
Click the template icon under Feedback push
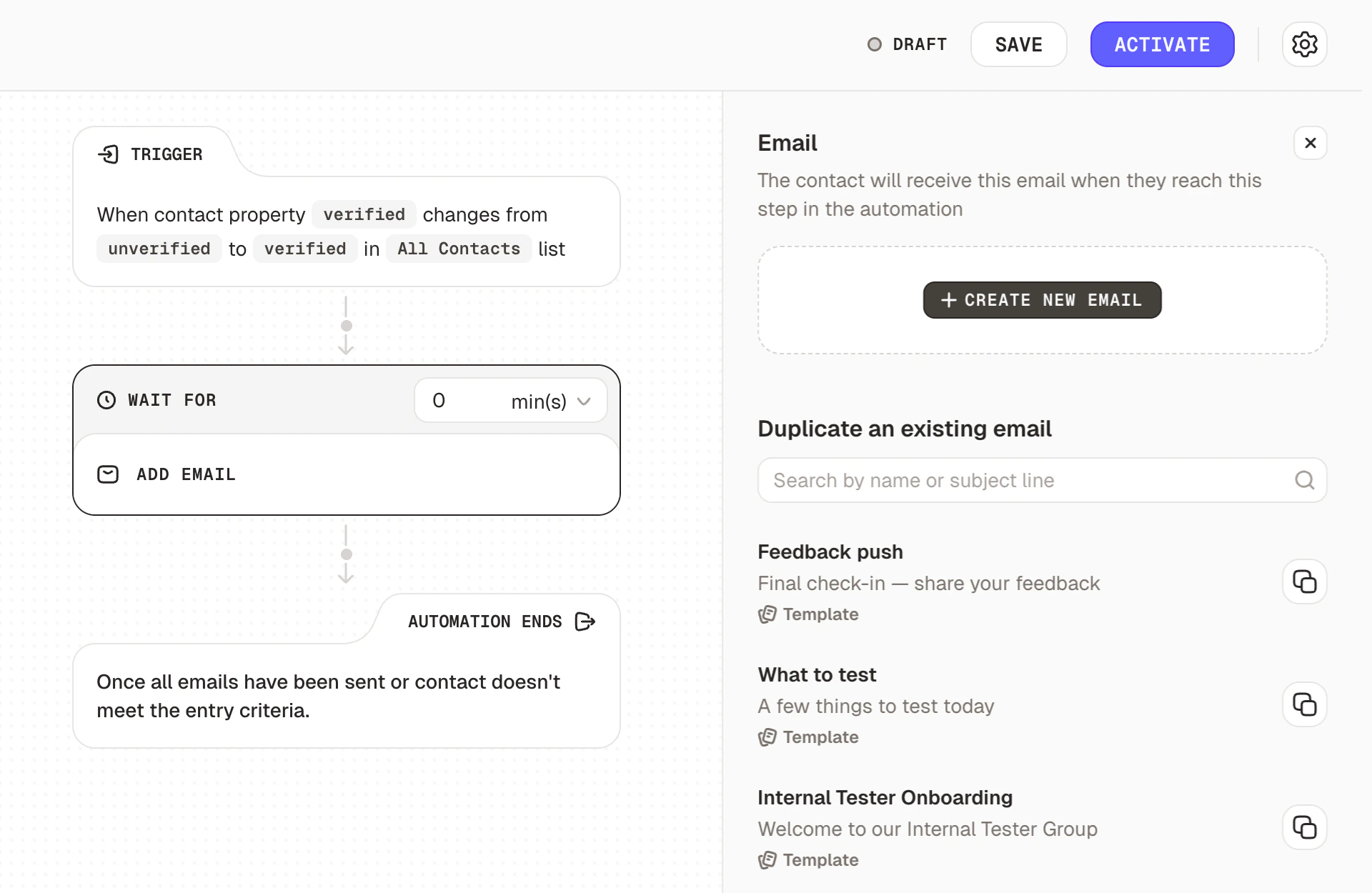click(767, 614)
